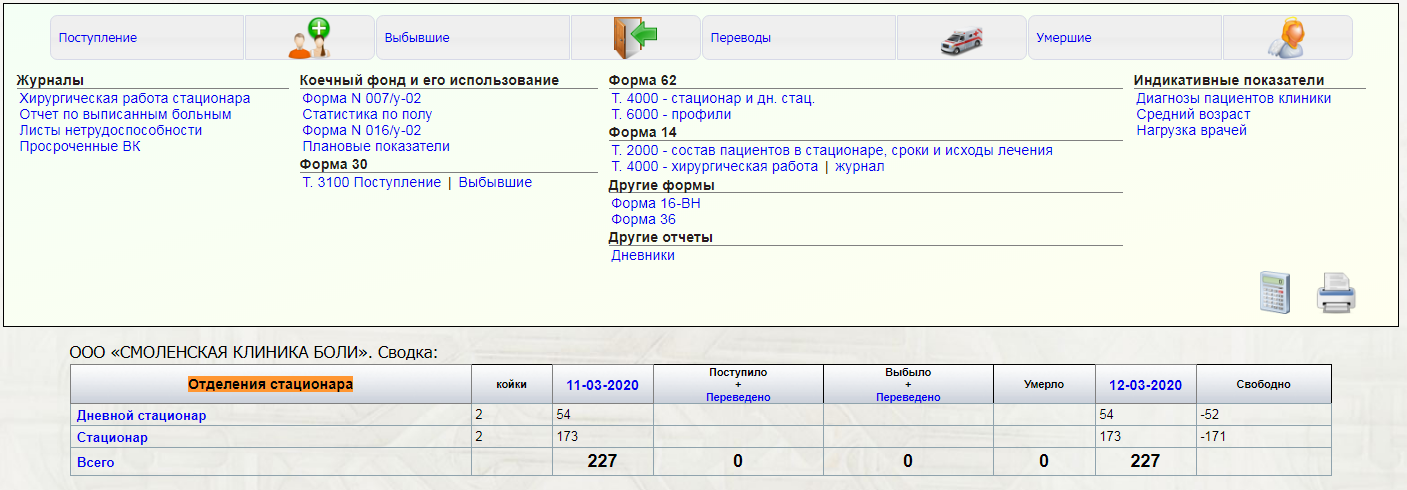View Нагрузка врачей indicator
The height and width of the screenshot is (490, 1407).
point(1191,130)
